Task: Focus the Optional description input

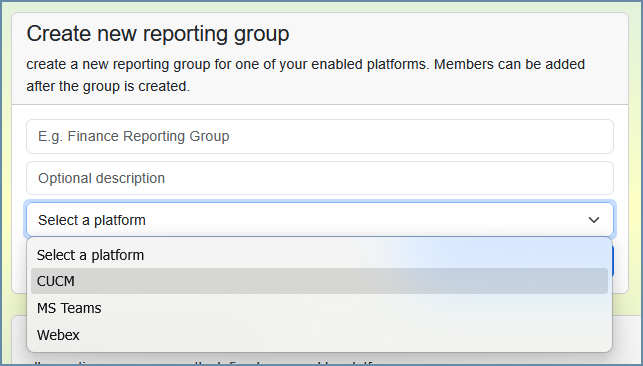Action: tap(320, 178)
